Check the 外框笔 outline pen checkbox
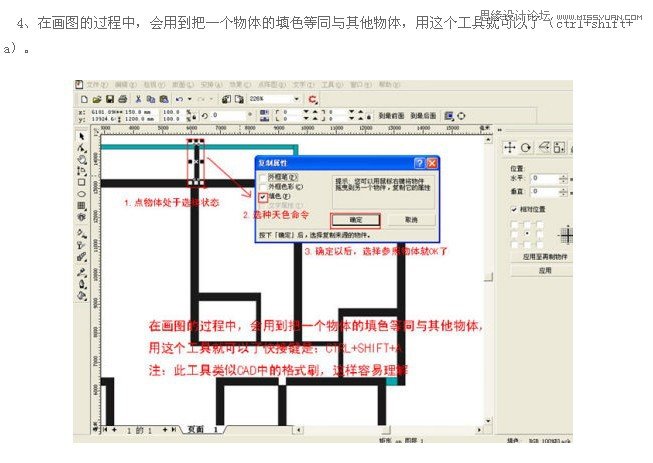Screen dimensions: 653x463 [262, 177]
